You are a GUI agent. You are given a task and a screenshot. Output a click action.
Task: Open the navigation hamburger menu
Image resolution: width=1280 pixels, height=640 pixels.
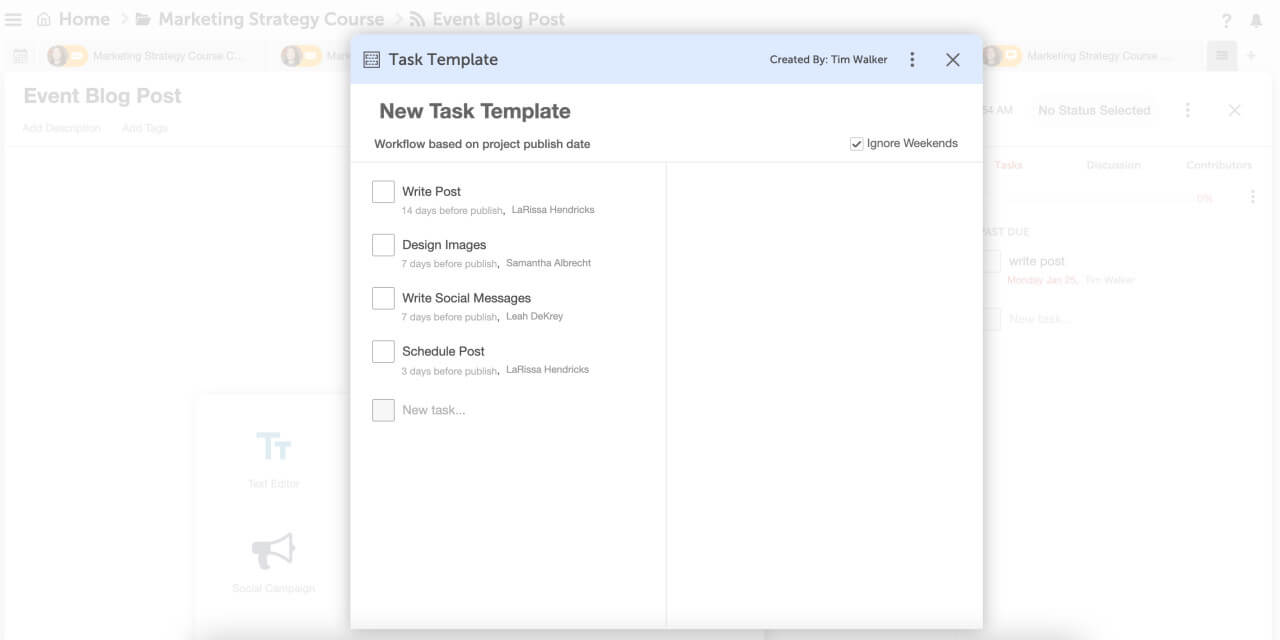[13, 19]
